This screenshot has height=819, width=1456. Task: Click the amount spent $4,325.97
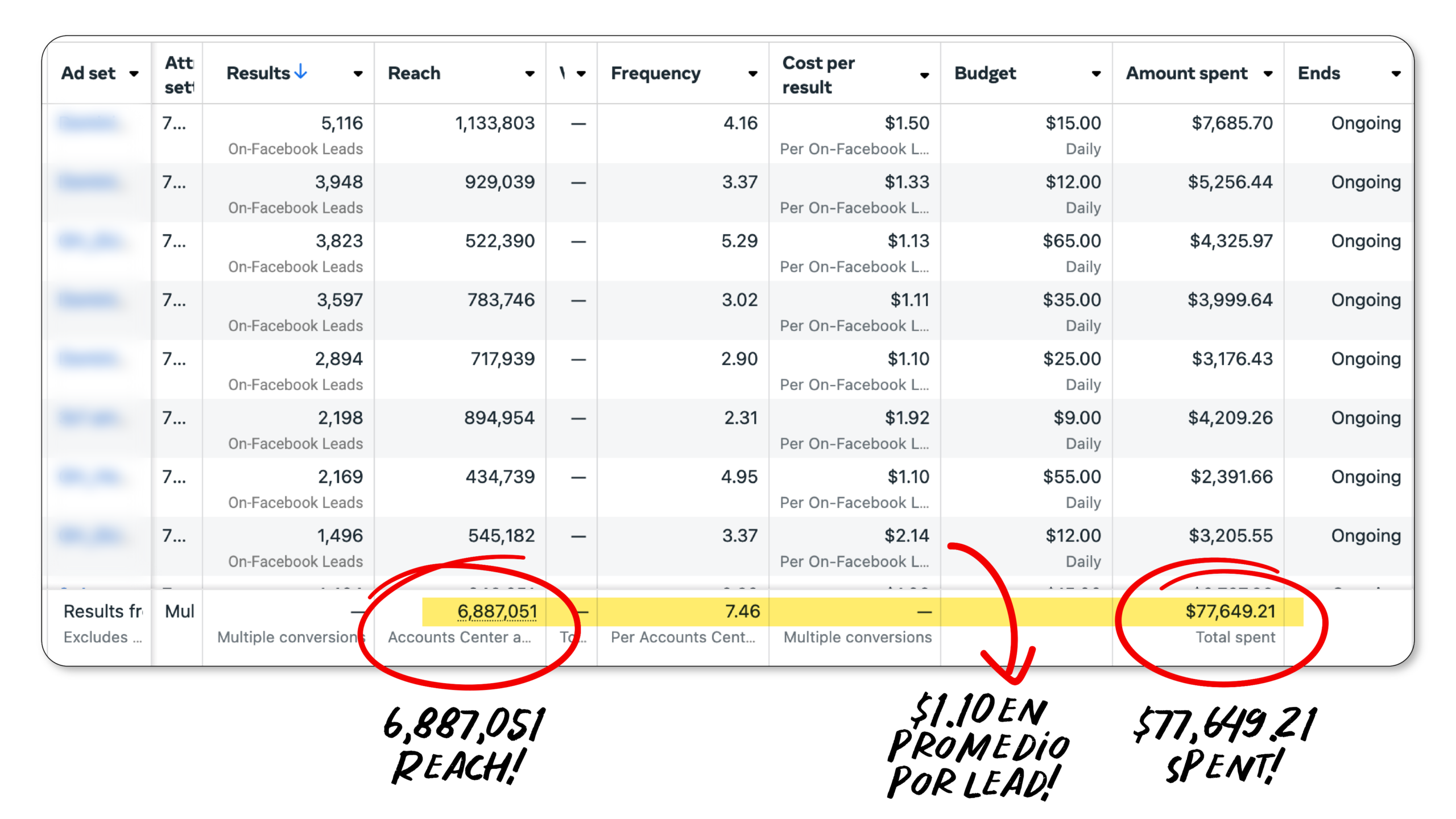1231,241
